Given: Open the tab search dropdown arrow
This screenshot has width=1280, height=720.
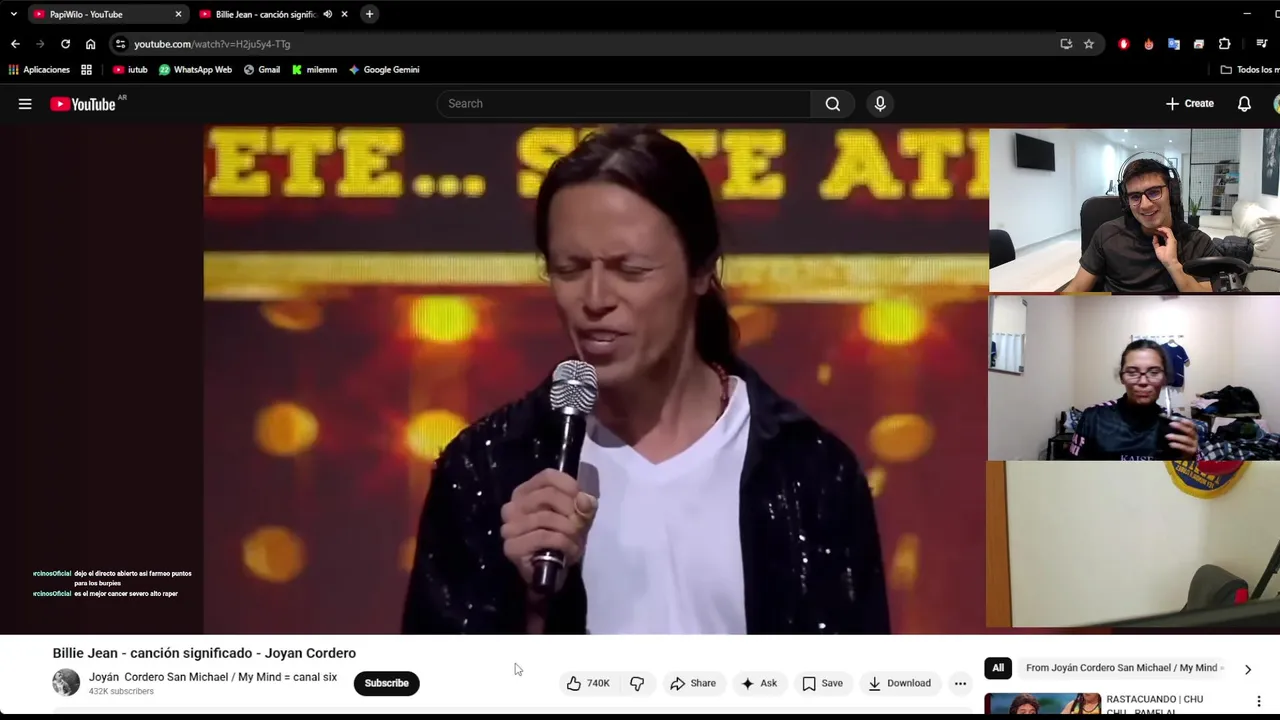Looking at the screenshot, I should coord(13,14).
